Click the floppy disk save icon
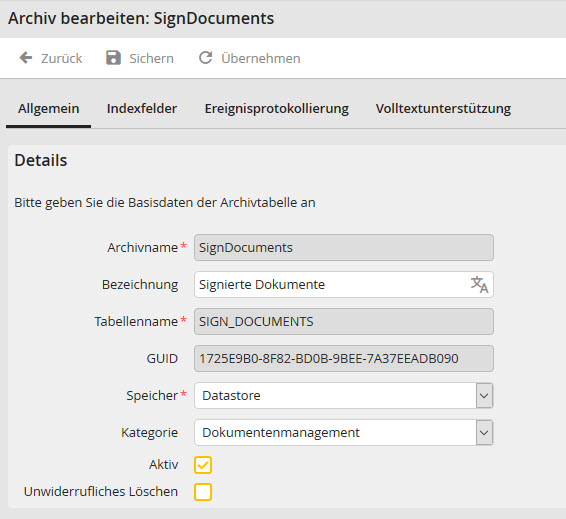 113,58
